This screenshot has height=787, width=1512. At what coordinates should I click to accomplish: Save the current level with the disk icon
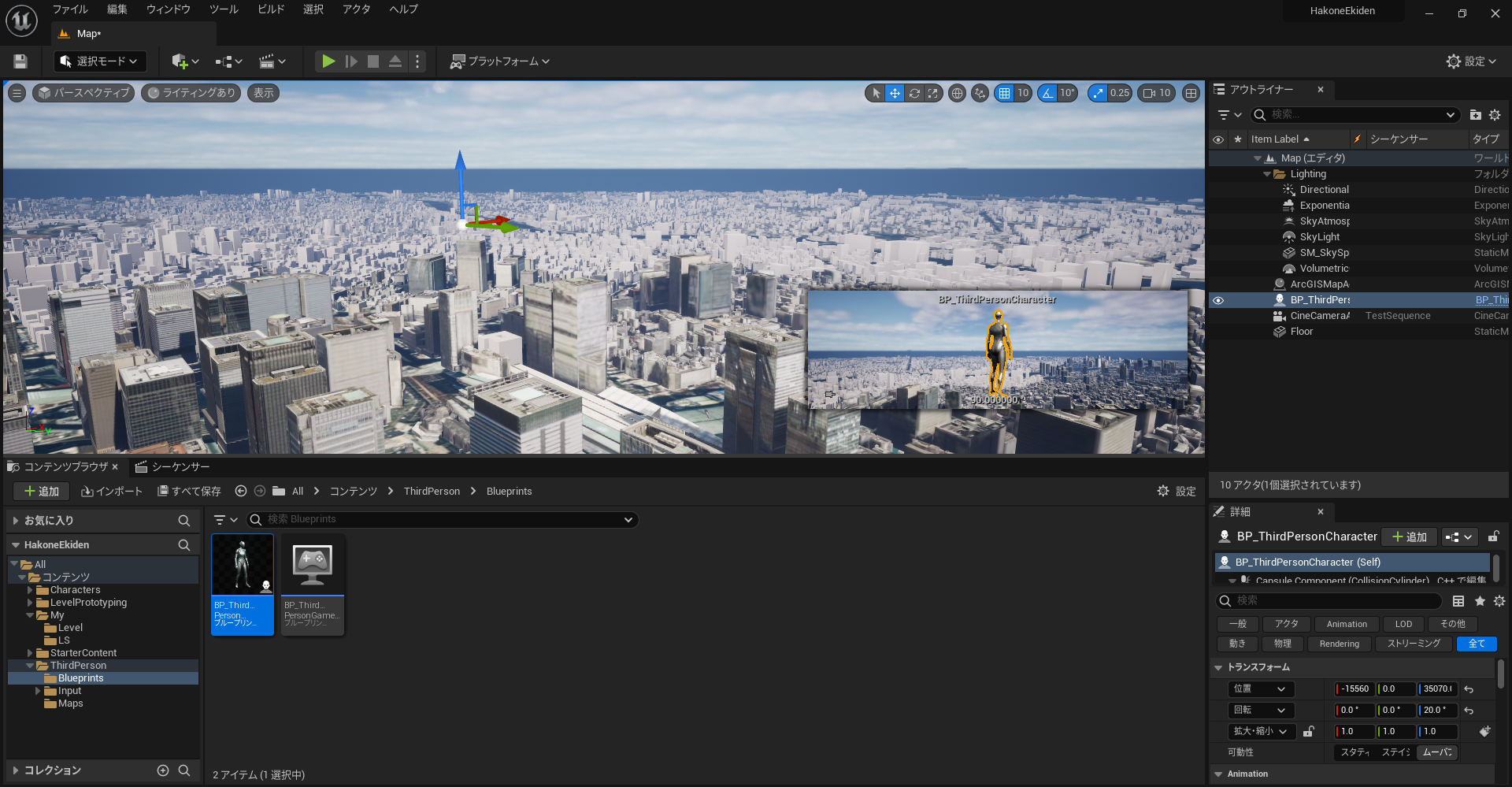(x=20, y=61)
